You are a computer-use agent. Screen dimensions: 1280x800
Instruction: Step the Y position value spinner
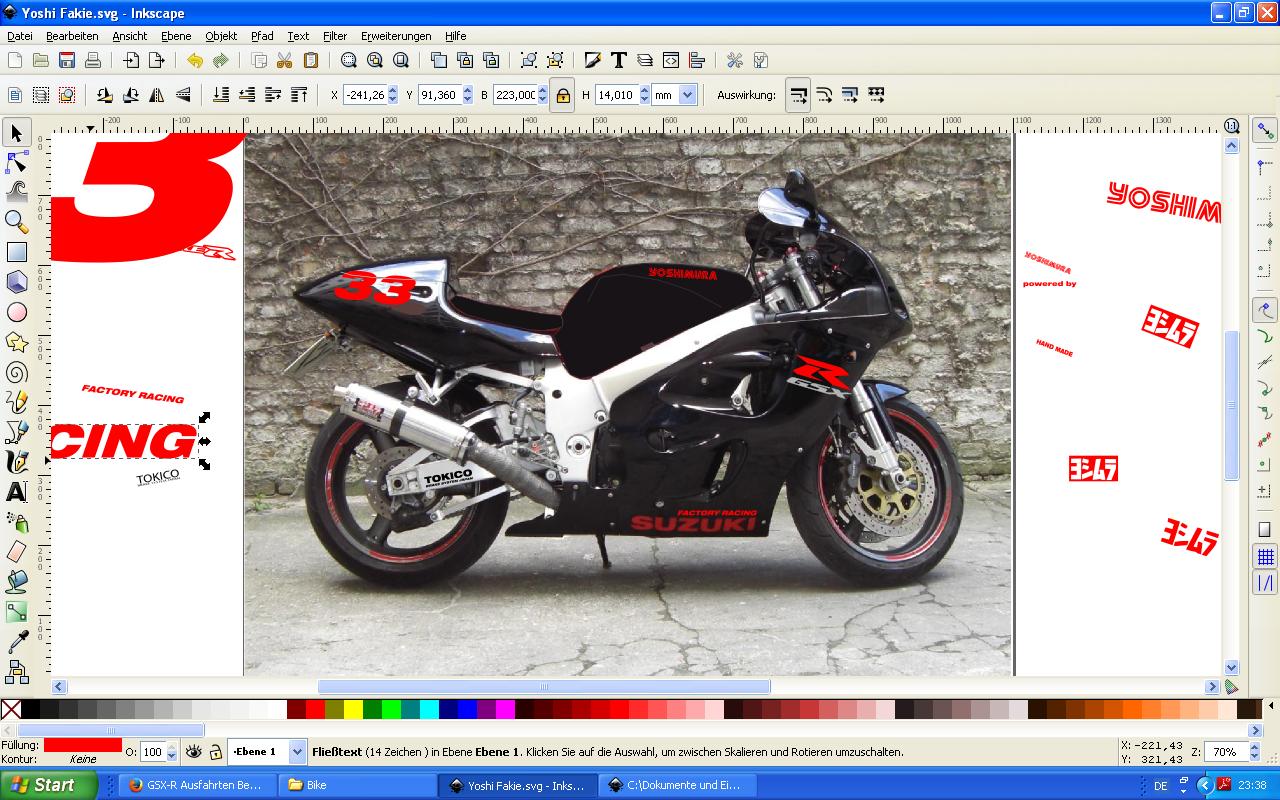point(466,95)
